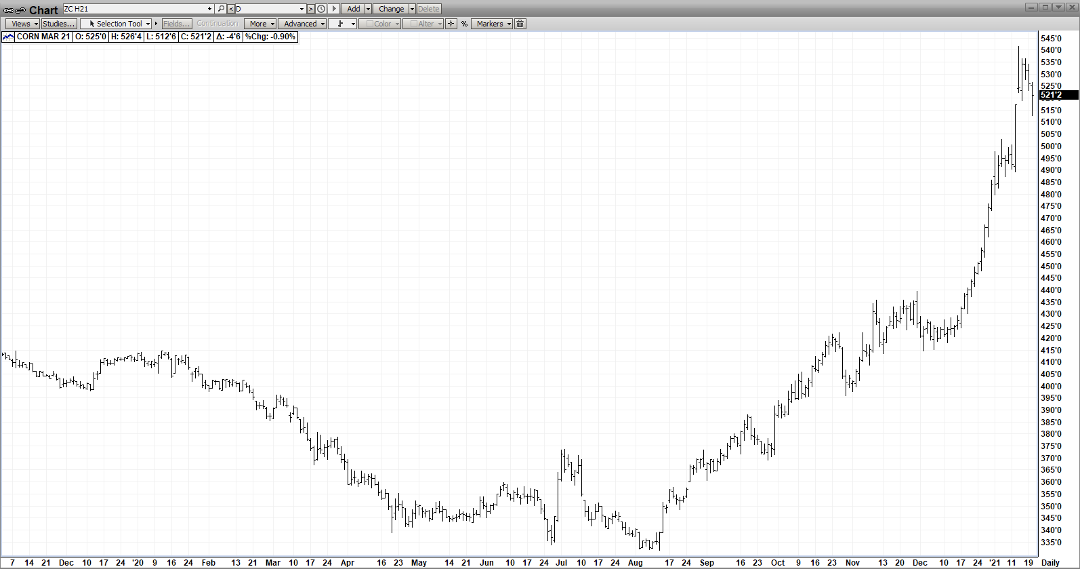Click the bar chart type icon

point(340,23)
